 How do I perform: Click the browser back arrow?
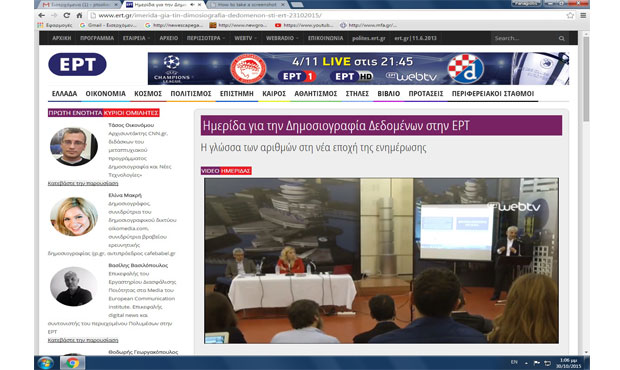point(42,15)
